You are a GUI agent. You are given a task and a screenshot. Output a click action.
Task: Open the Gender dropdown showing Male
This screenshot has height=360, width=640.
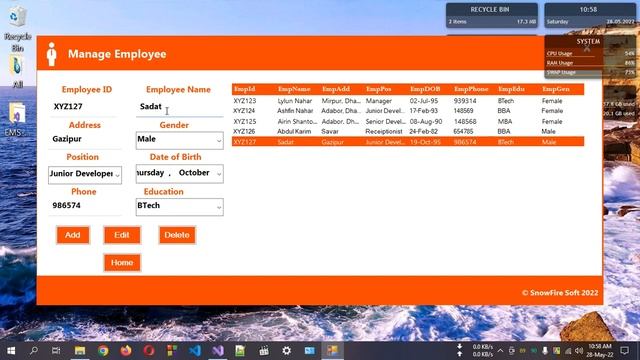tap(180, 140)
